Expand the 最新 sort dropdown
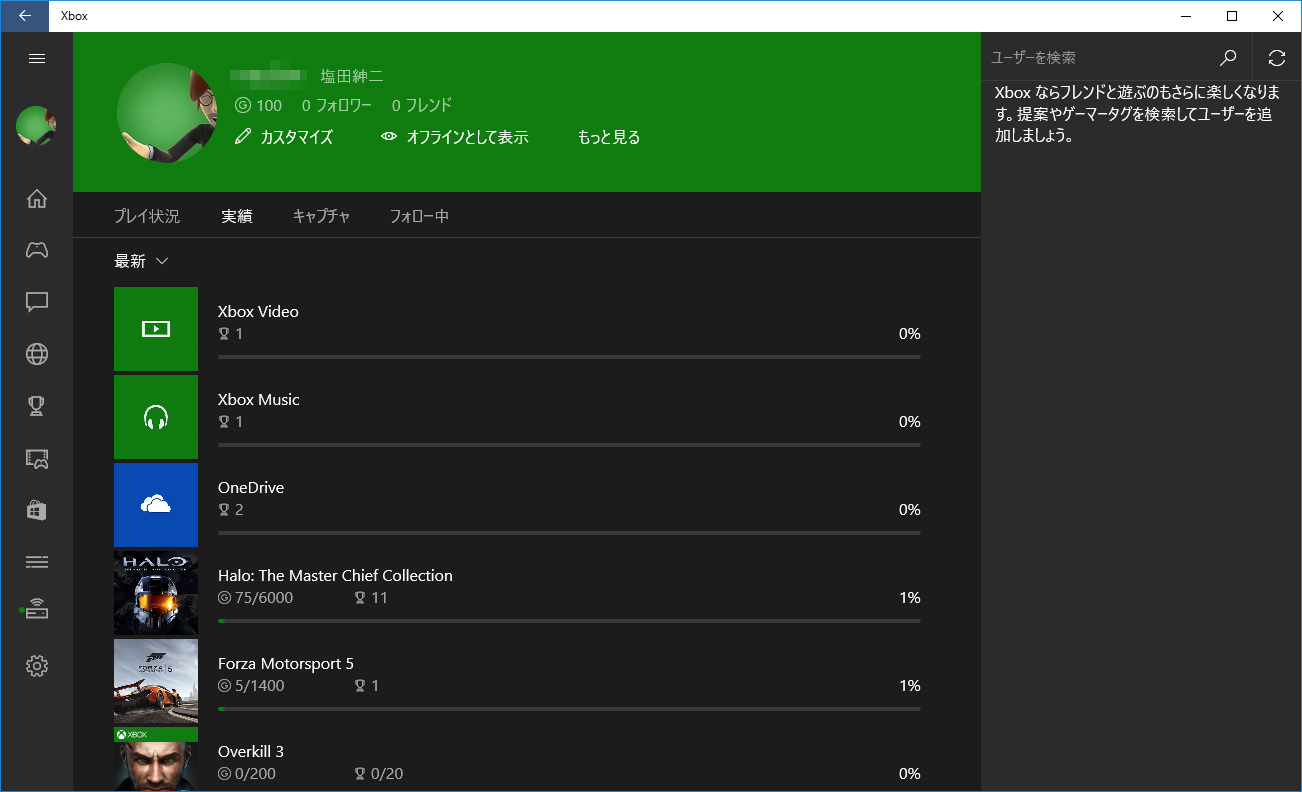1302x792 pixels. click(x=141, y=261)
